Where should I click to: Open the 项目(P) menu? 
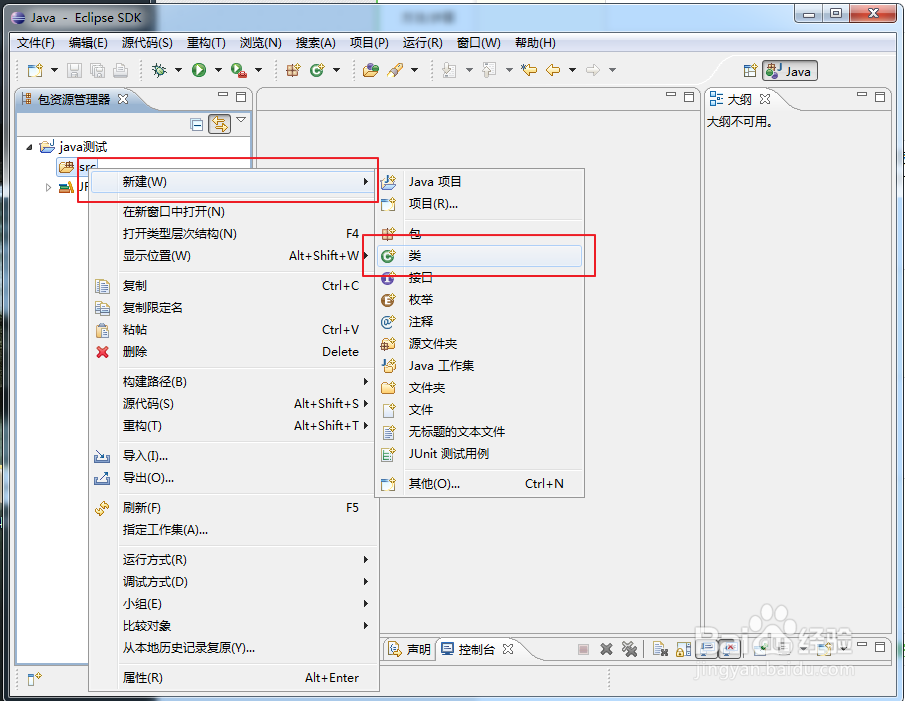[x=369, y=43]
